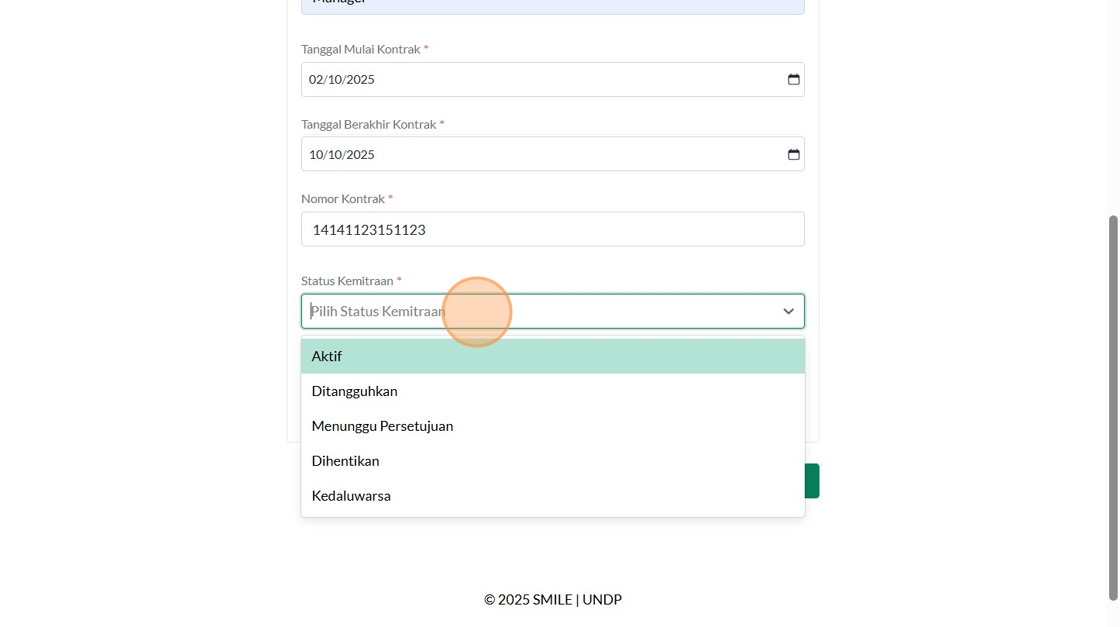Open the Tanggal Berakhir Kontrak calendar picker
The image size is (1120, 627).
pos(793,155)
